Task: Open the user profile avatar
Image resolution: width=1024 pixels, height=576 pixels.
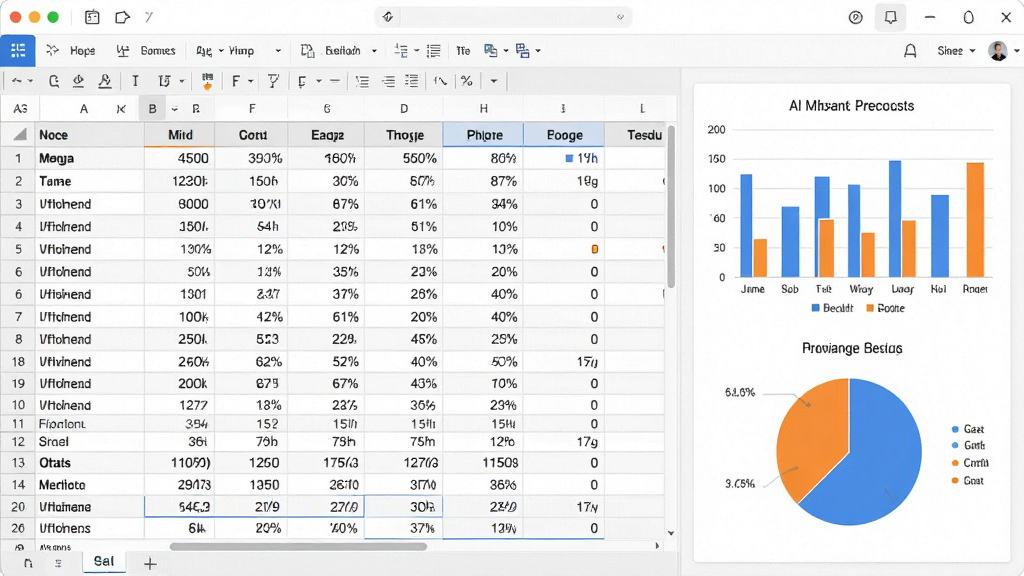Action: point(998,50)
